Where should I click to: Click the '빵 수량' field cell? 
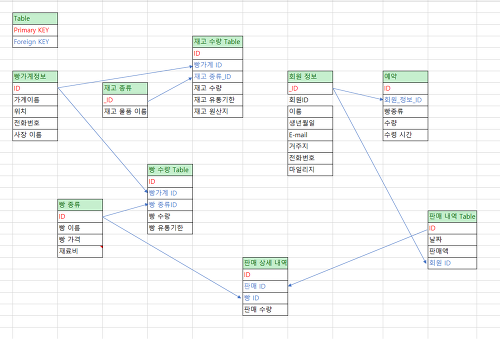click(x=170, y=217)
